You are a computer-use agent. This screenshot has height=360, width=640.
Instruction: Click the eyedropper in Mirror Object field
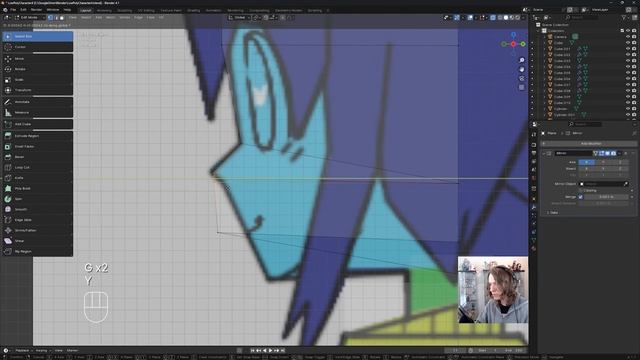pos(626,184)
